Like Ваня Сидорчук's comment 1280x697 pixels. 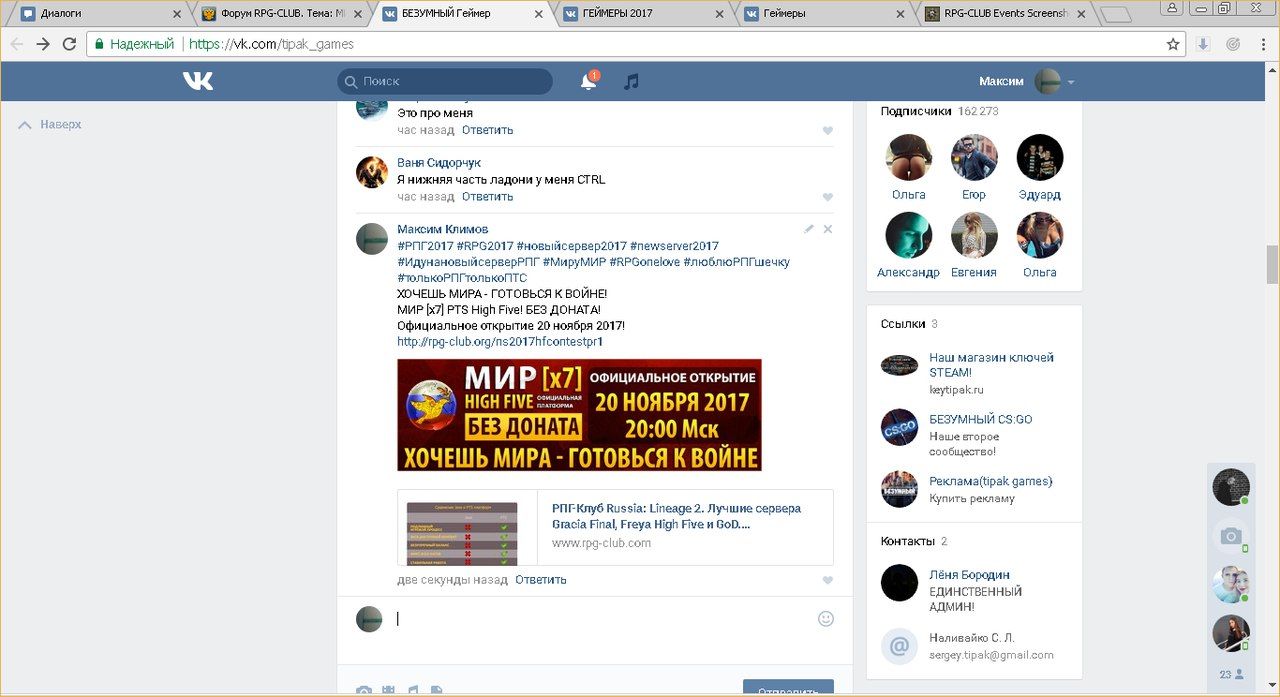point(827,198)
